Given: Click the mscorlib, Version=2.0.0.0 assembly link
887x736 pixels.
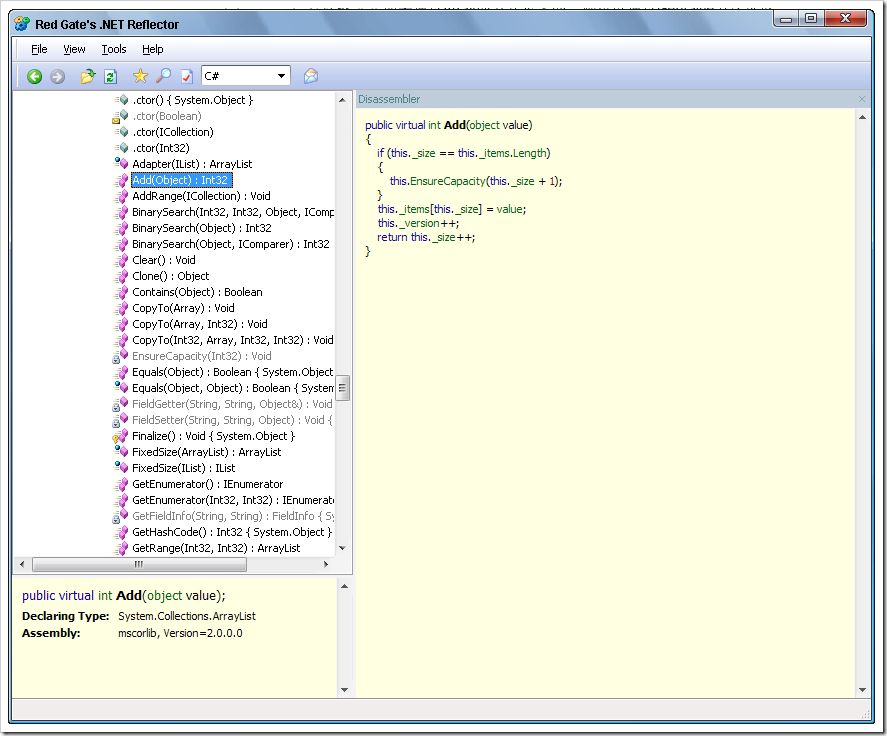Looking at the screenshot, I should 180,633.
